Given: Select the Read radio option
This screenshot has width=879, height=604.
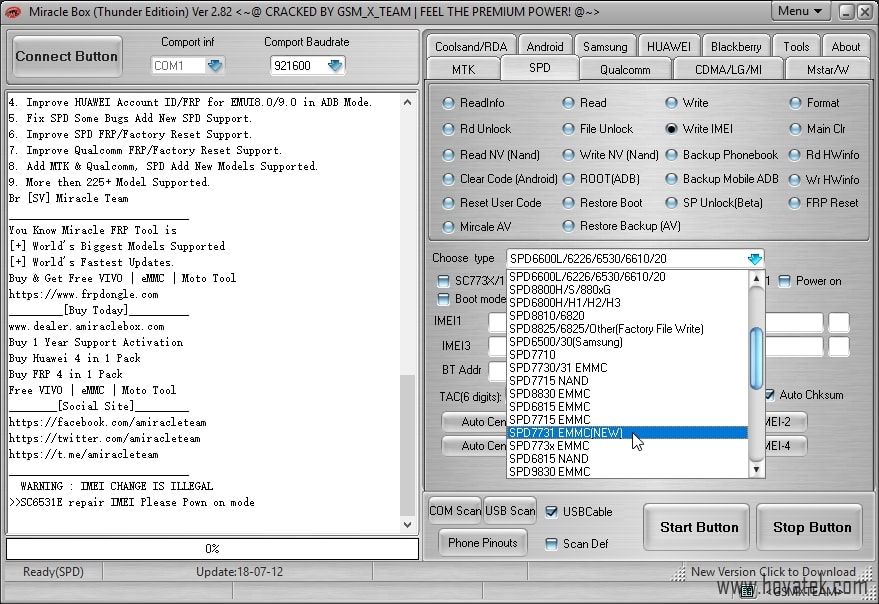Looking at the screenshot, I should click(x=585, y=103).
